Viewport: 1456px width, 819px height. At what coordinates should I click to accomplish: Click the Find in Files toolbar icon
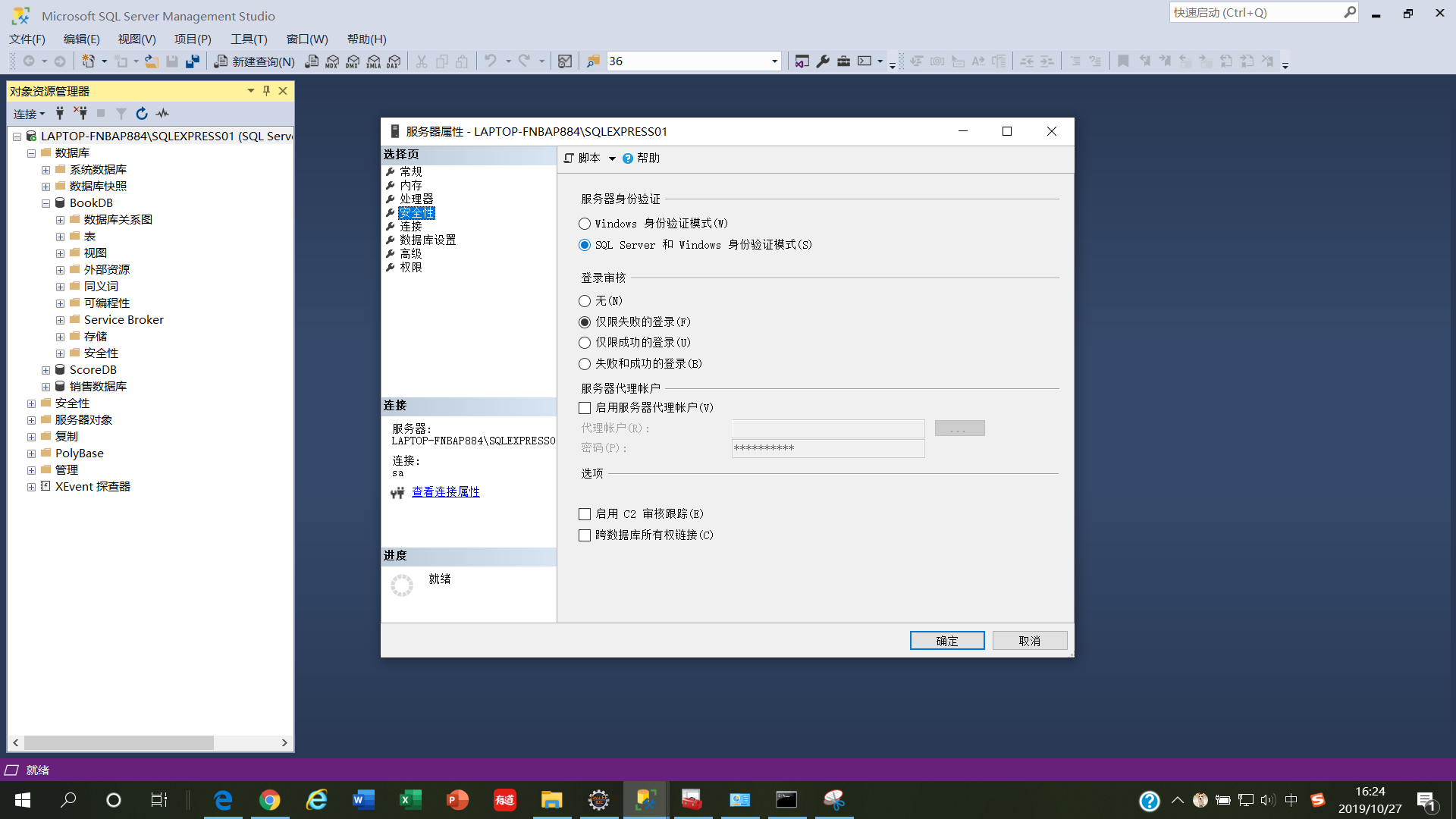point(593,61)
